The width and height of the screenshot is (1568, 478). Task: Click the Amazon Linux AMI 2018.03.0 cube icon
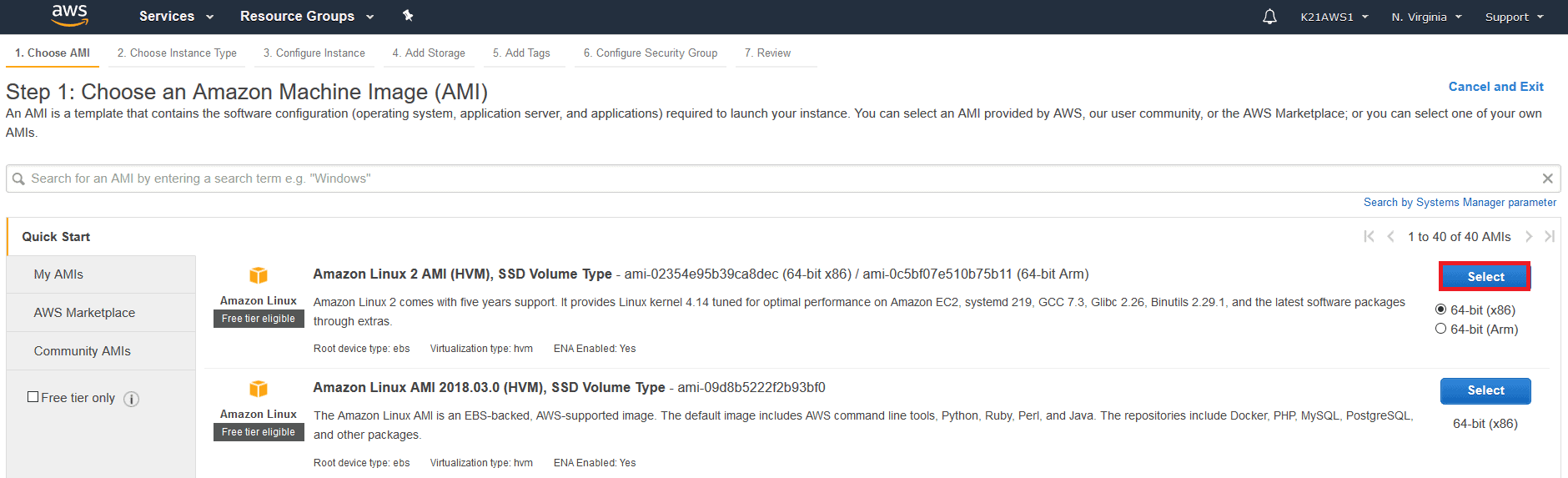[x=259, y=389]
